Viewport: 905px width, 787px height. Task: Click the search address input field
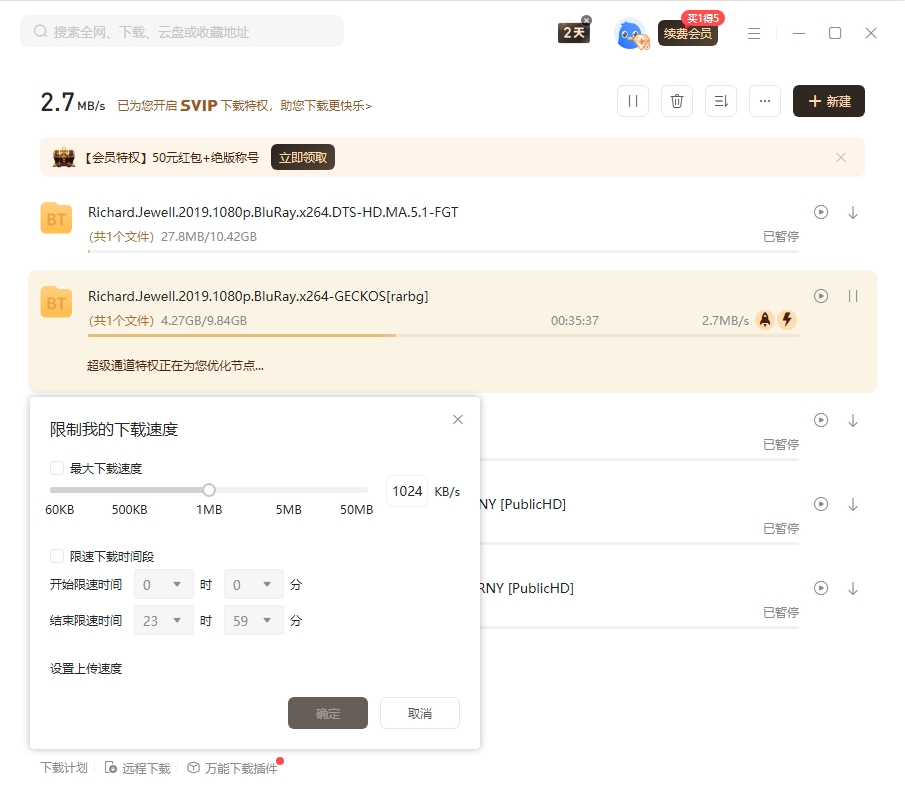pos(182,32)
